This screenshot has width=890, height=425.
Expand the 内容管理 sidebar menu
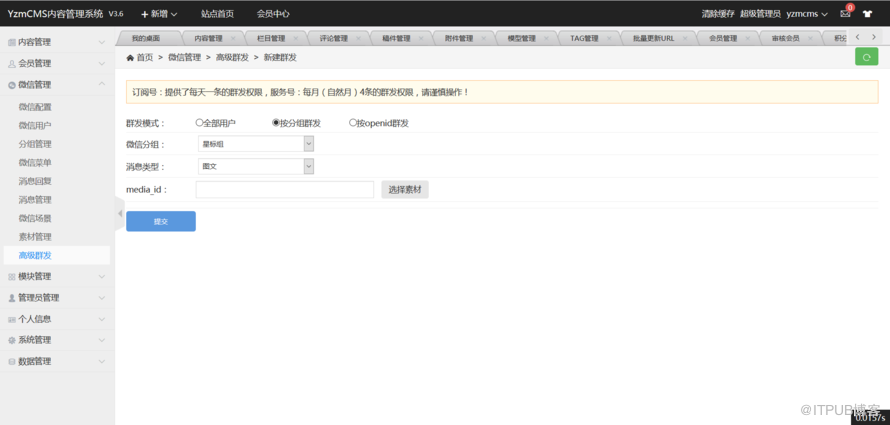pyautogui.click(x=55, y=42)
